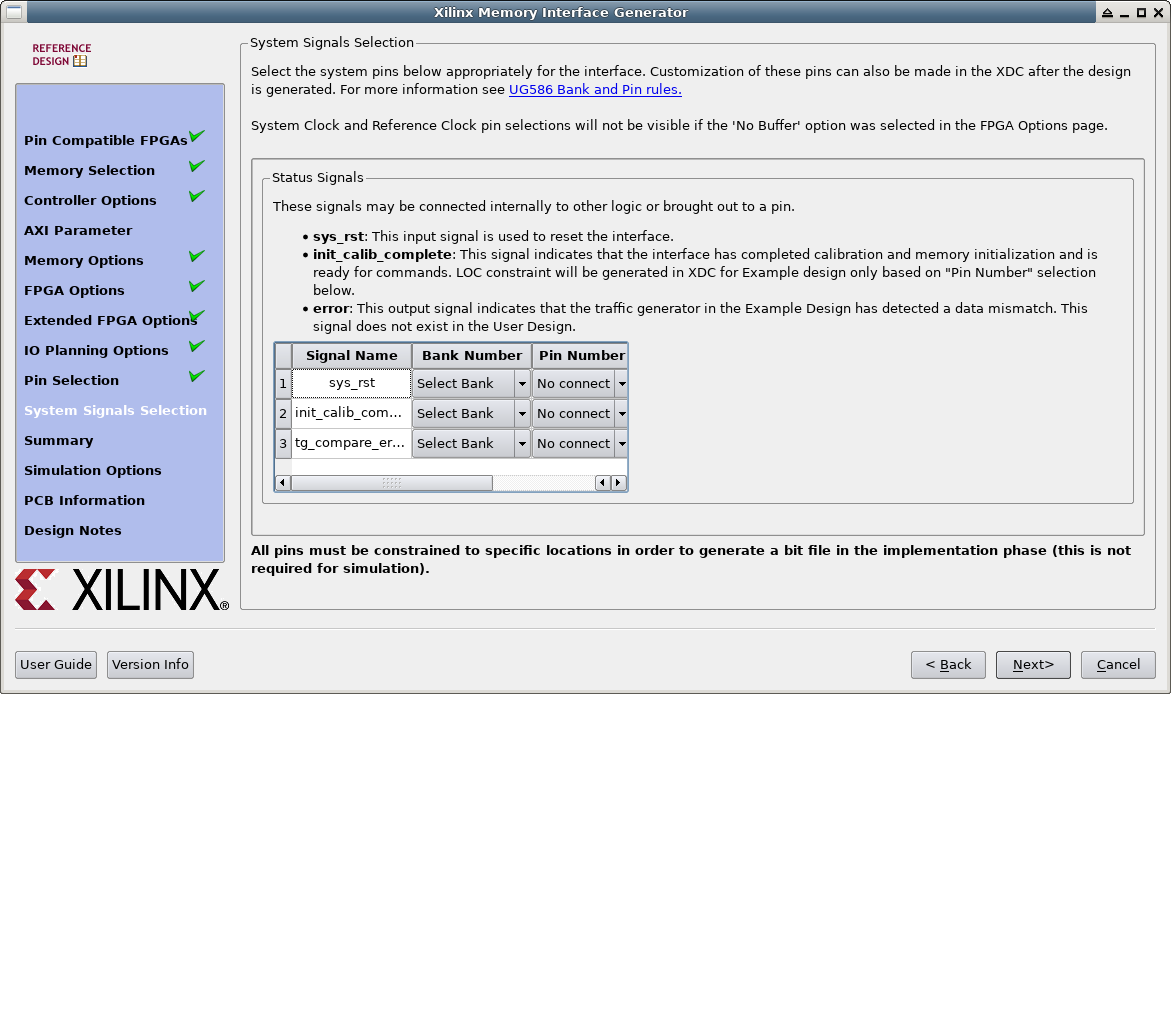Select the sys_rst signal name cell

[352, 383]
